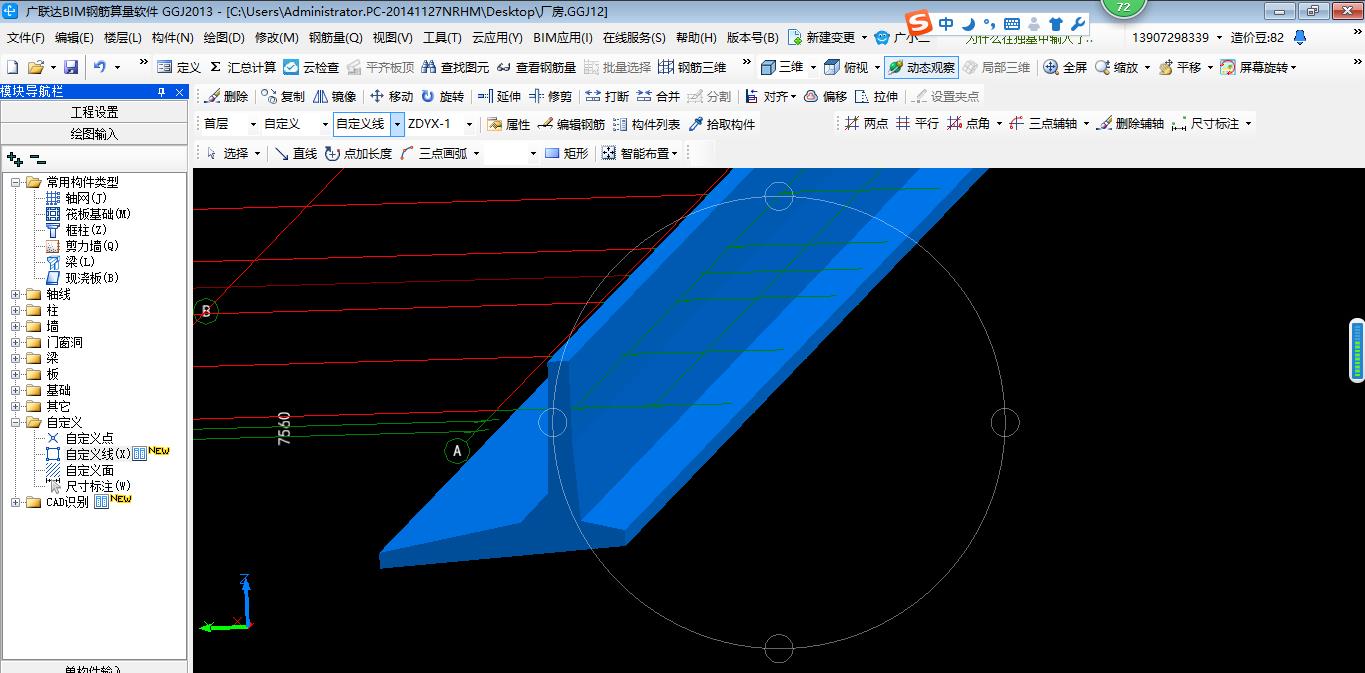Click 查找图元 find element tool

(x=456, y=67)
